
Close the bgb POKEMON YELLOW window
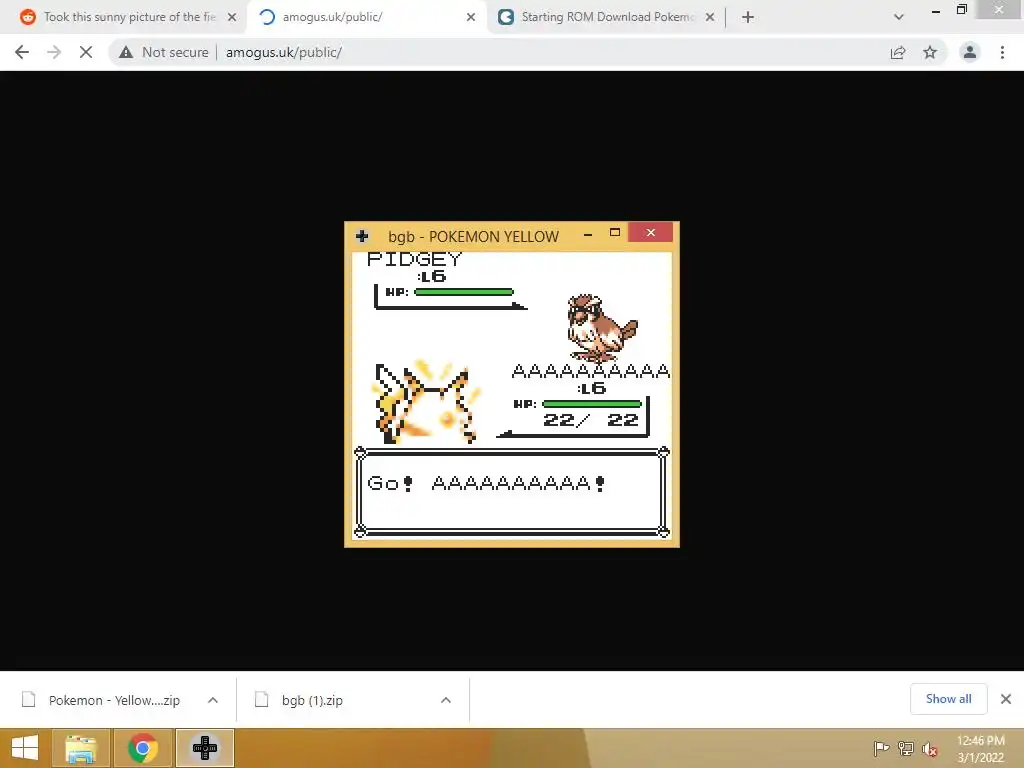pos(650,232)
